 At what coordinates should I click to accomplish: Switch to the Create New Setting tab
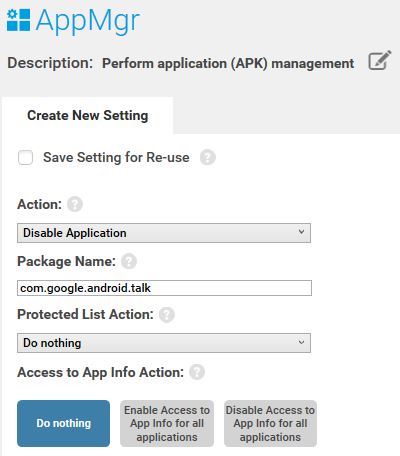[88, 115]
